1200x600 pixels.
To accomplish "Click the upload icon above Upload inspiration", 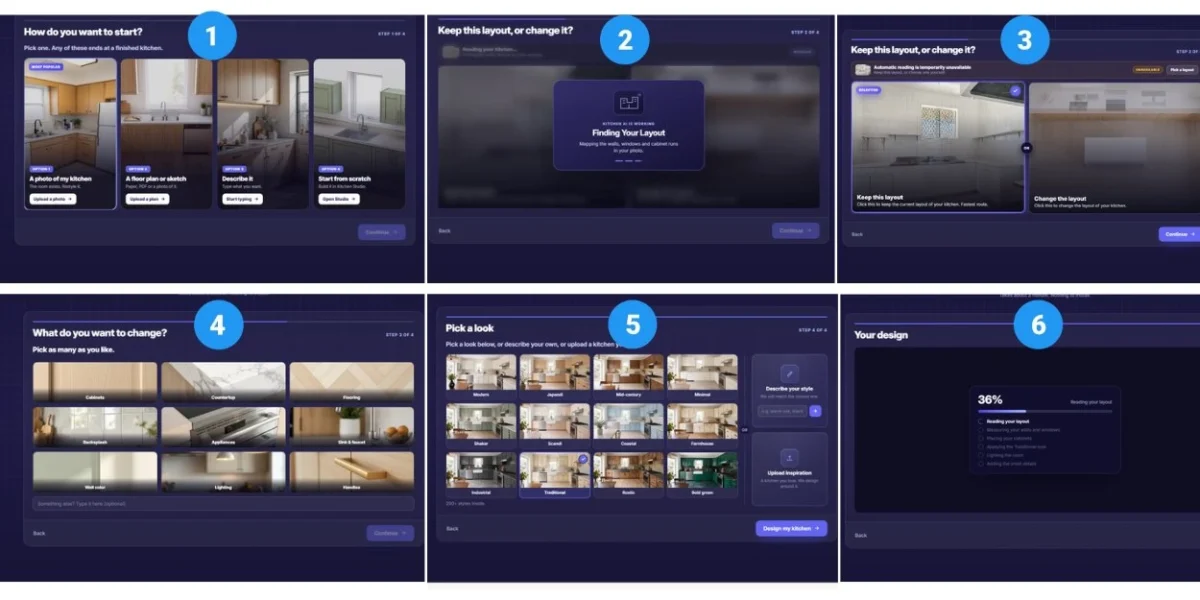I will click(789, 457).
